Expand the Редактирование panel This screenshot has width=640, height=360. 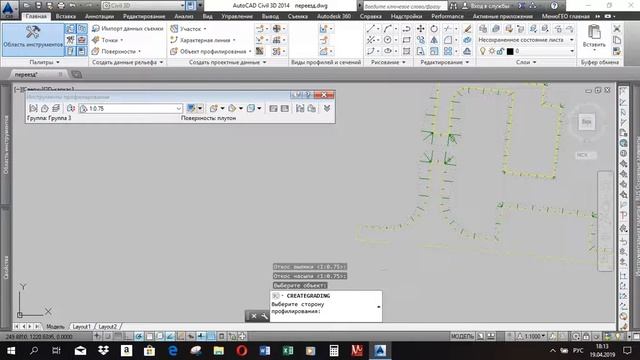[444, 62]
